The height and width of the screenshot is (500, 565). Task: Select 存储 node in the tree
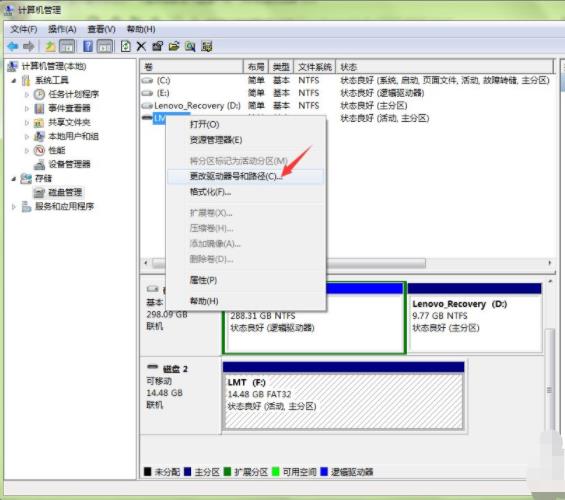pyautogui.click(x=43, y=178)
